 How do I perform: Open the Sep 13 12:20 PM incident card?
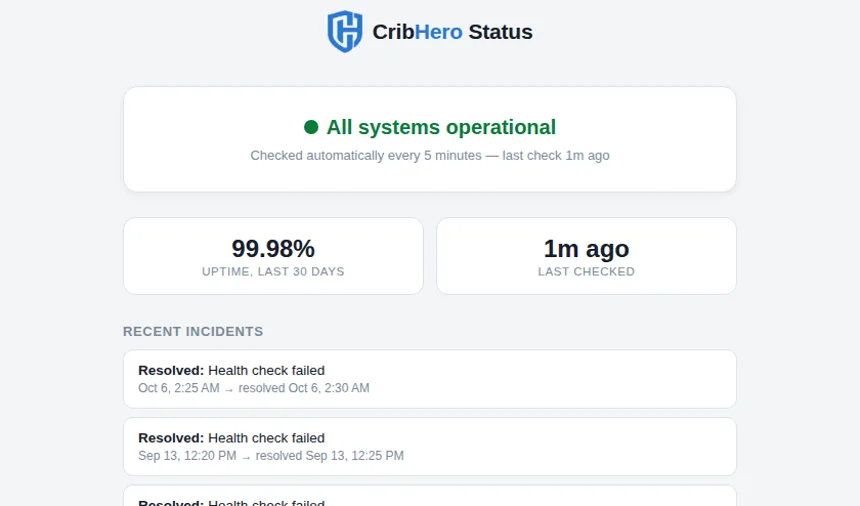pos(430,447)
